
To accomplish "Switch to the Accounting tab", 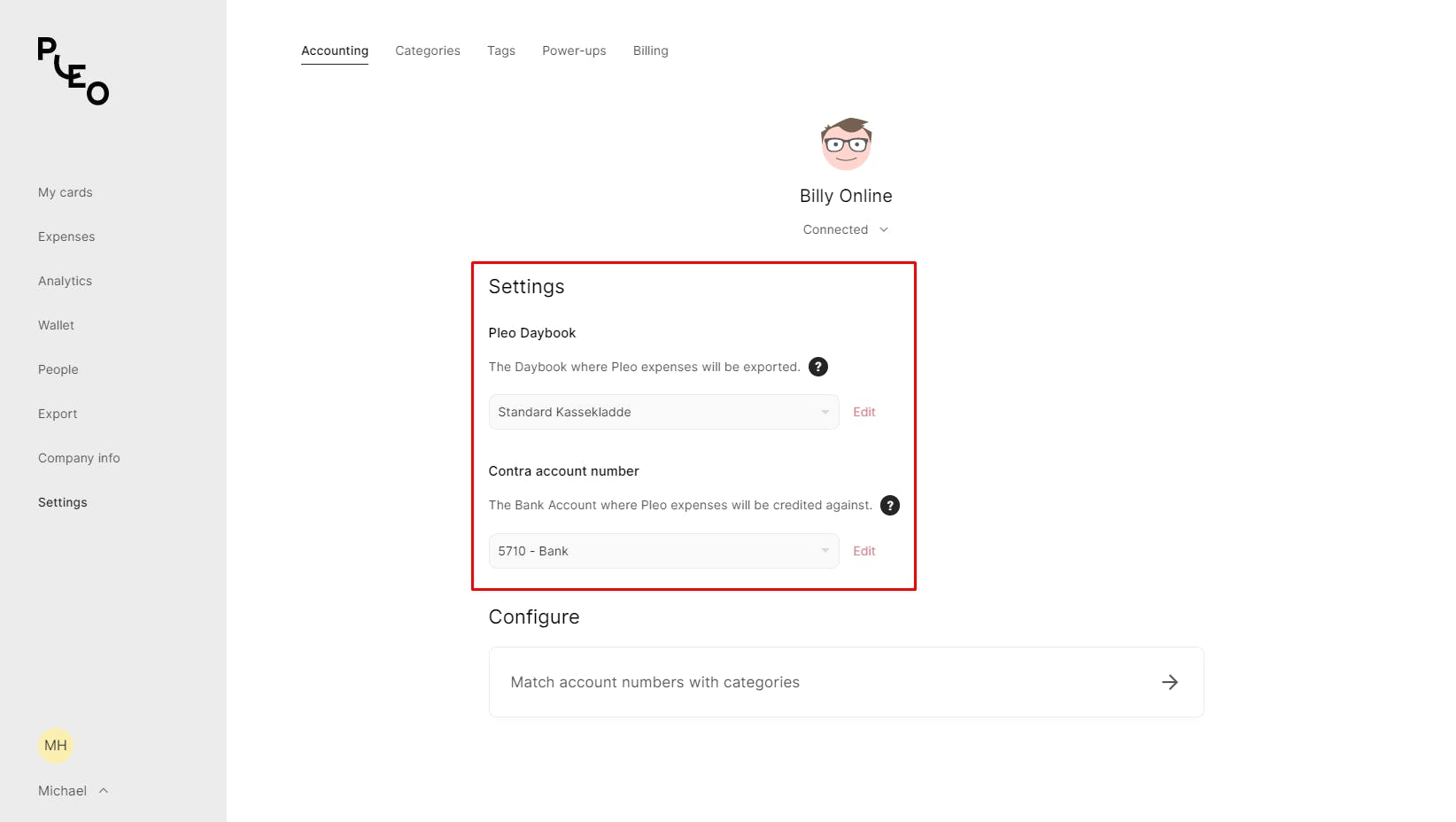I will pyautogui.click(x=335, y=50).
